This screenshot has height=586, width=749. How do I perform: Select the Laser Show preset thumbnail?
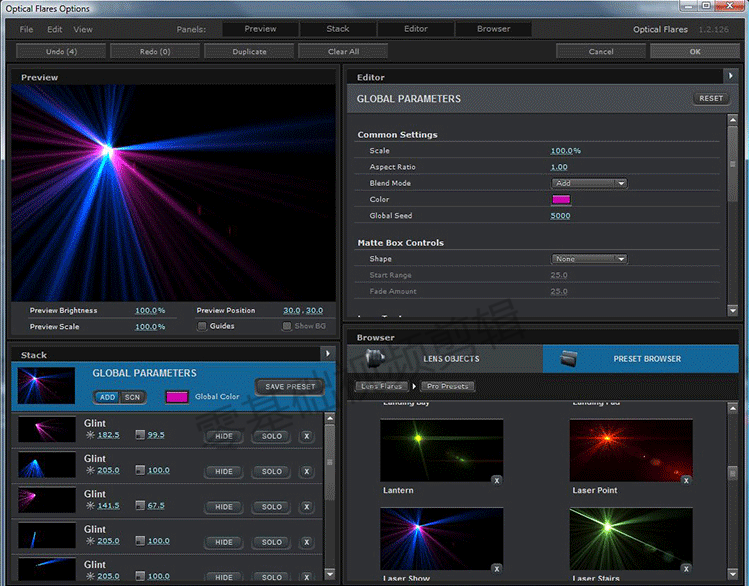[x=441, y=538]
